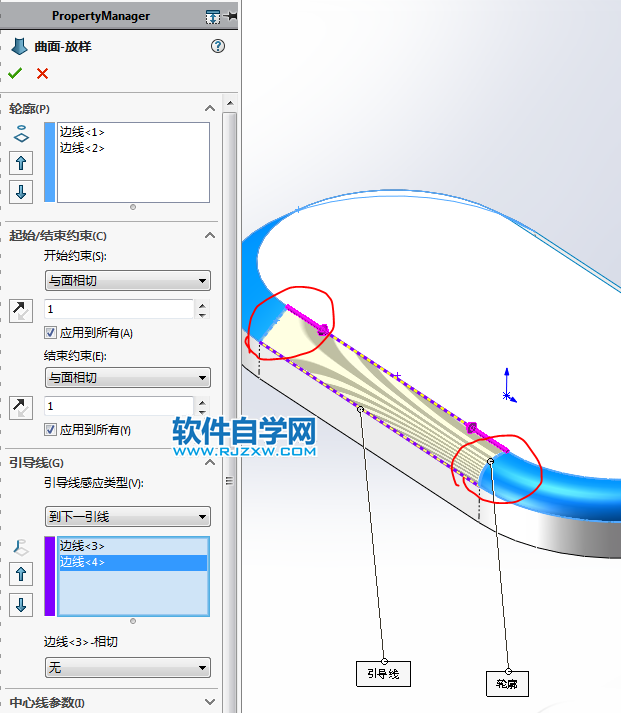Collapse the 轮廓(P) section
621x713 pixels.
pyautogui.click(x=209, y=108)
